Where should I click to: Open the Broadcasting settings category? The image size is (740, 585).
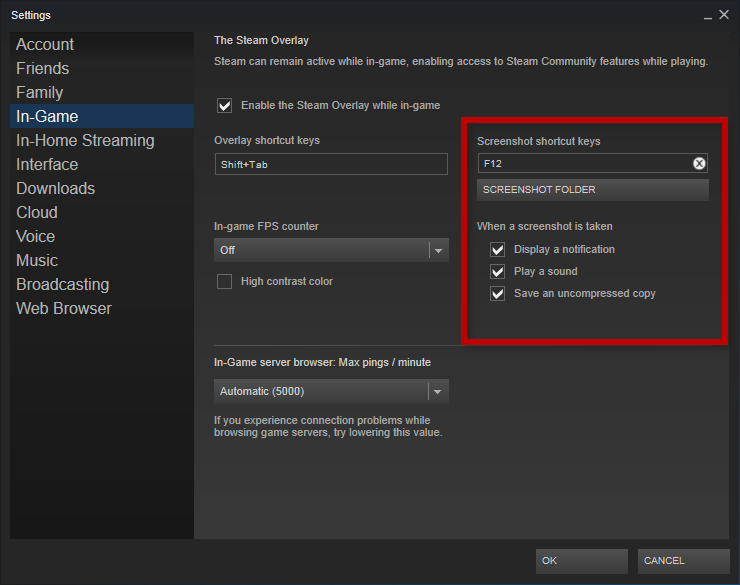click(102, 284)
